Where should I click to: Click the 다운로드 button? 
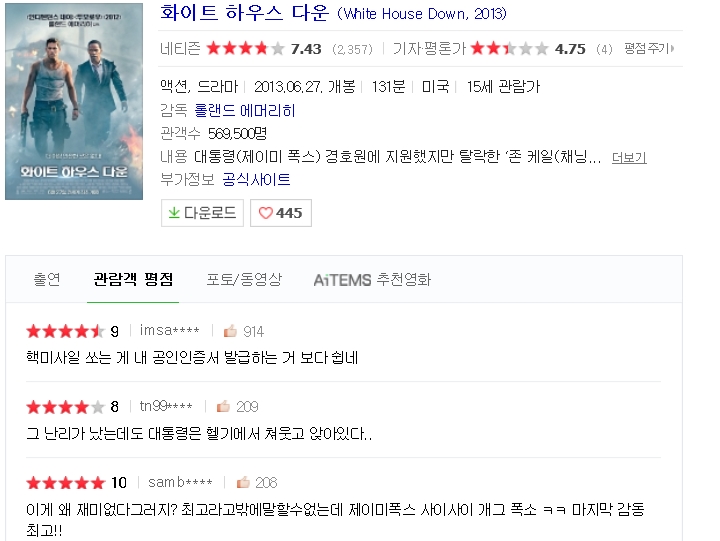tap(202, 213)
